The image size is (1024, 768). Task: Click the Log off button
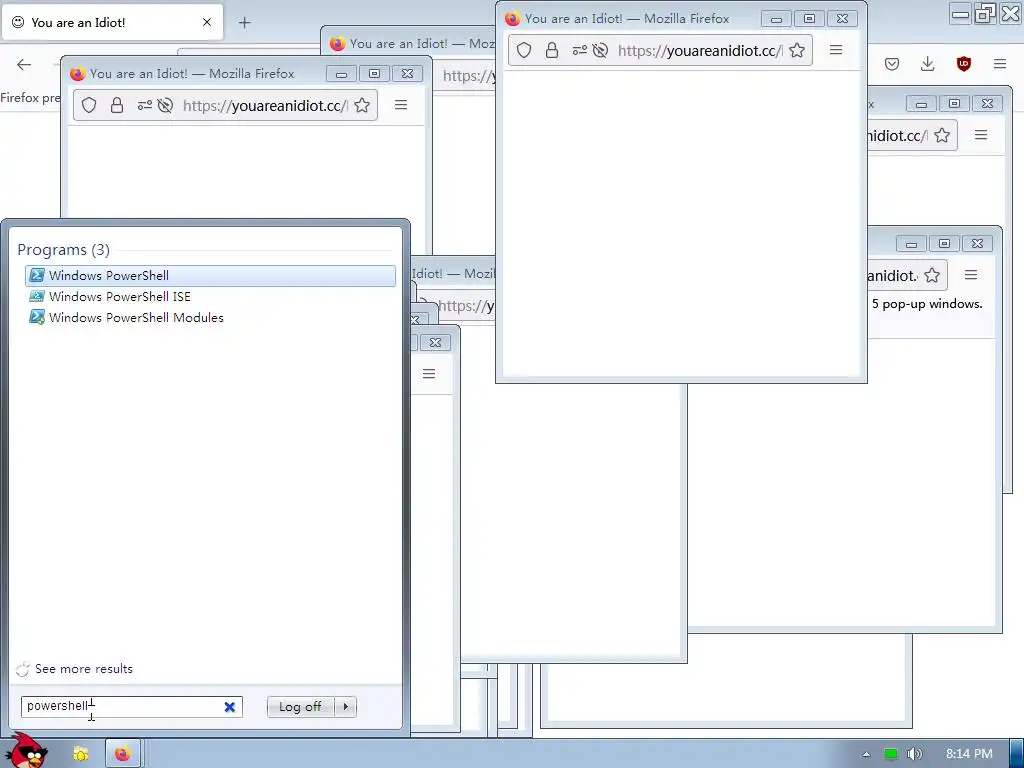(x=300, y=707)
